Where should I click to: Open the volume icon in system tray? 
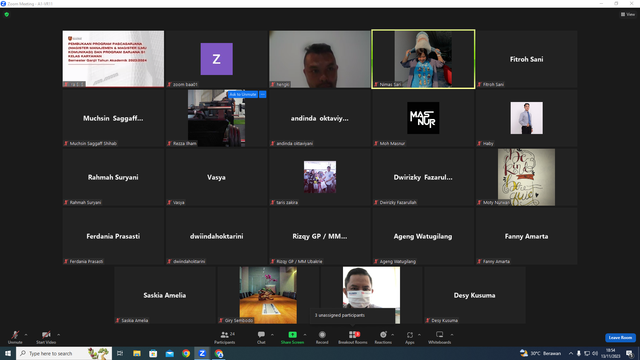(595, 353)
